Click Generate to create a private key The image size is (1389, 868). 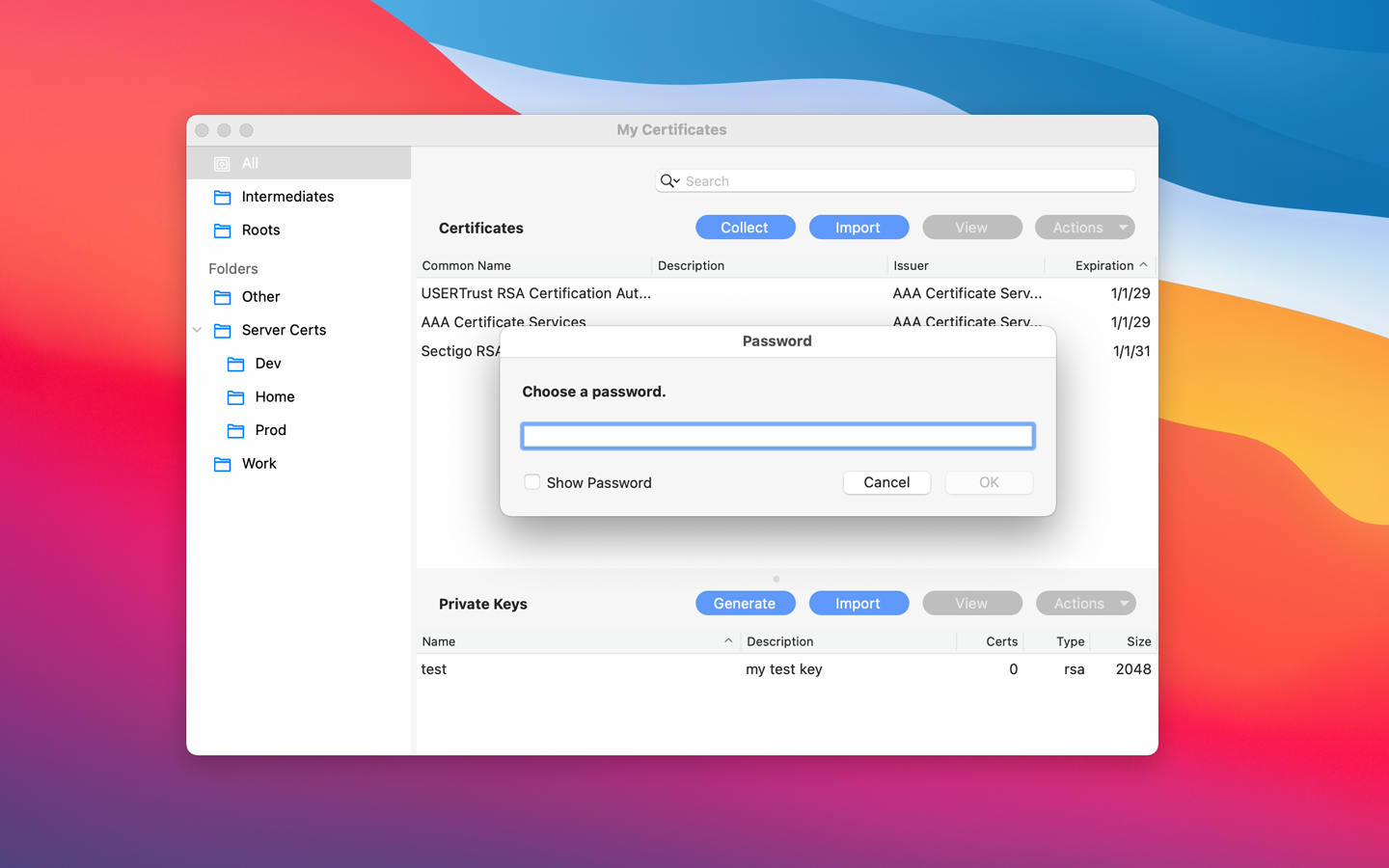point(745,603)
